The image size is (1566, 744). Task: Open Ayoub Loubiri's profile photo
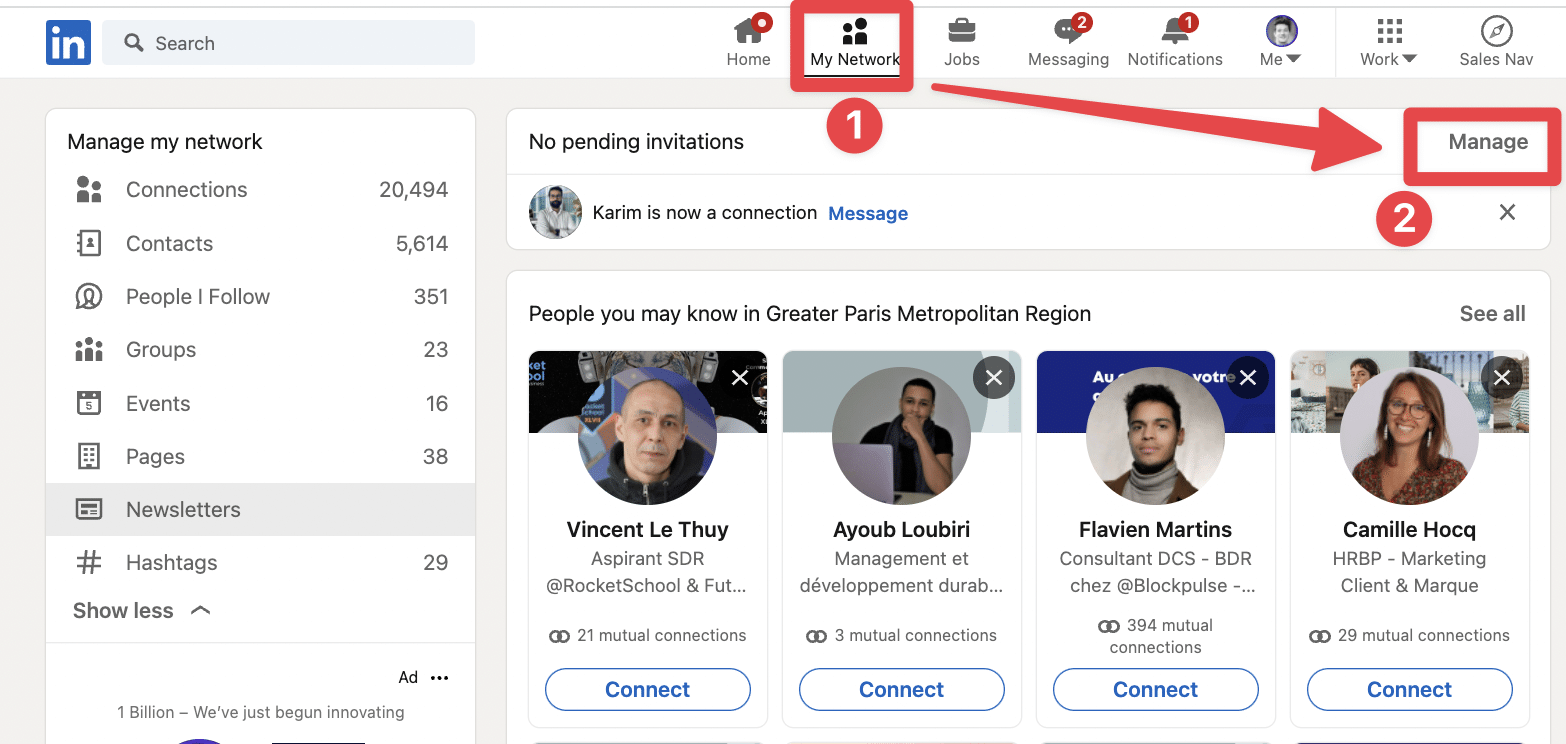pyautogui.click(x=901, y=435)
